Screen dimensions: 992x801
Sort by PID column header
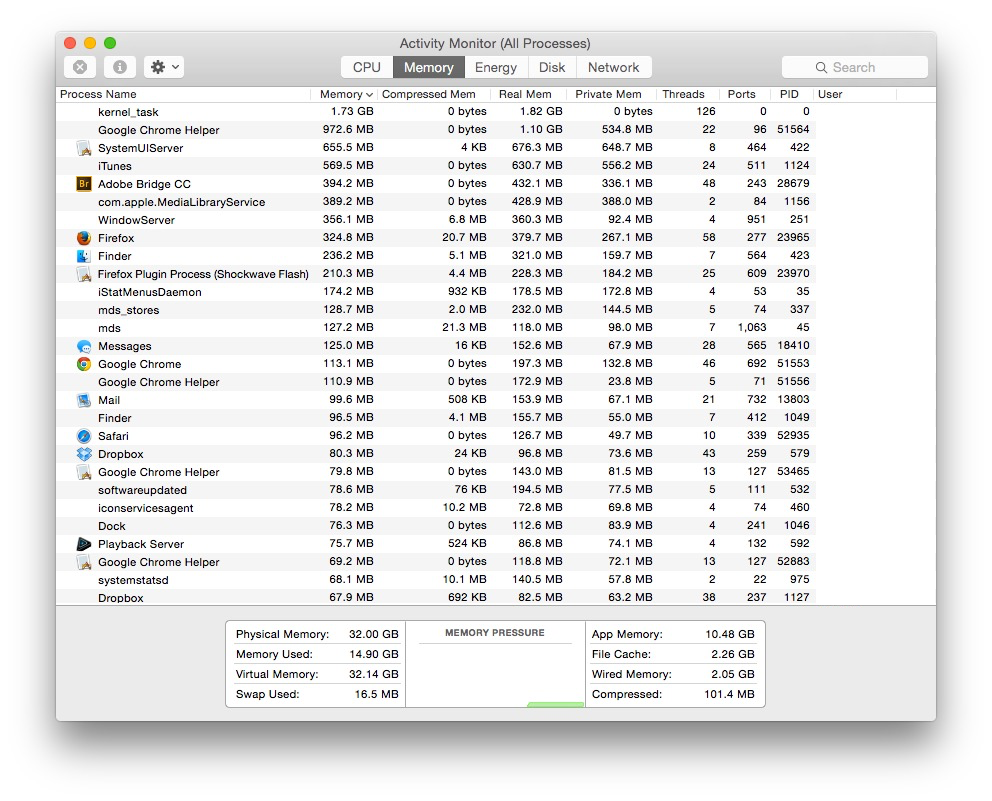(791, 94)
